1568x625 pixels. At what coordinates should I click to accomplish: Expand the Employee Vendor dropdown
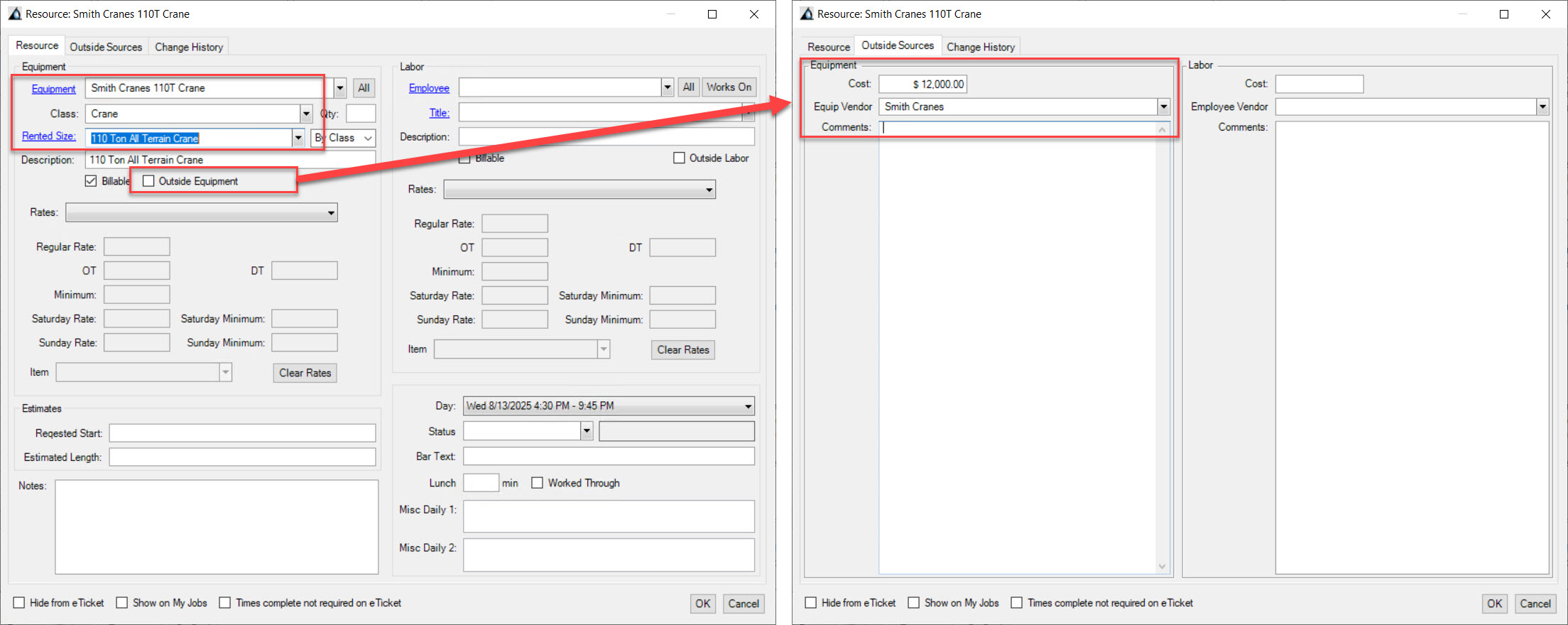1542,107
